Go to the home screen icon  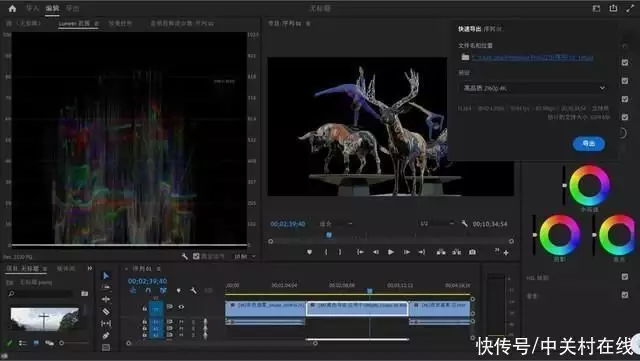(x=12, y=8)
